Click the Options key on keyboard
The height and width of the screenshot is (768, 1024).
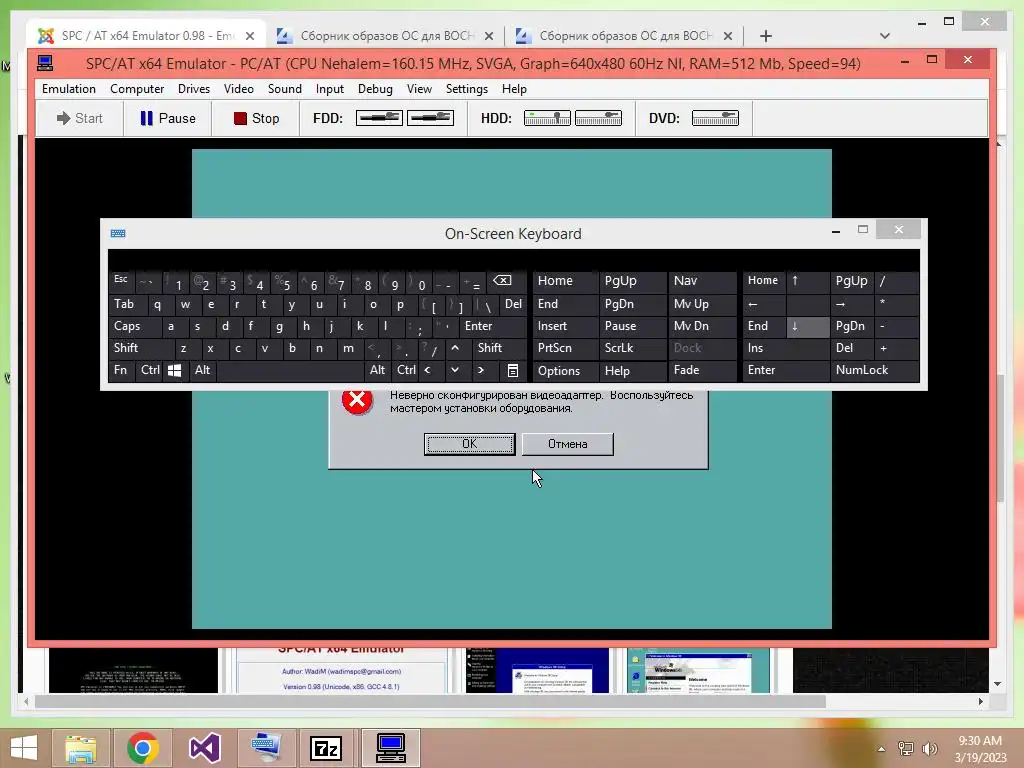tap(566, 370)
